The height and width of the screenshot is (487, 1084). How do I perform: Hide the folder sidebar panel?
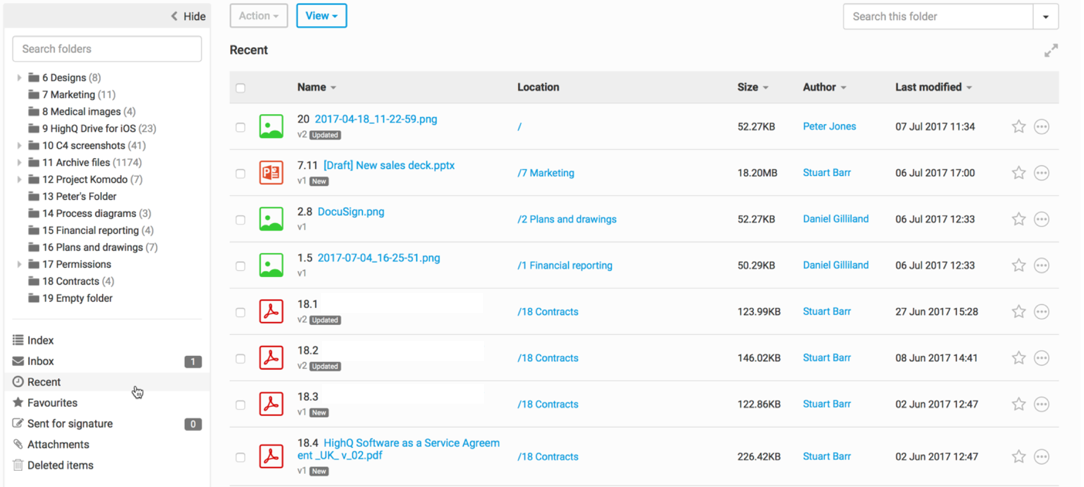tap(188, 16)
